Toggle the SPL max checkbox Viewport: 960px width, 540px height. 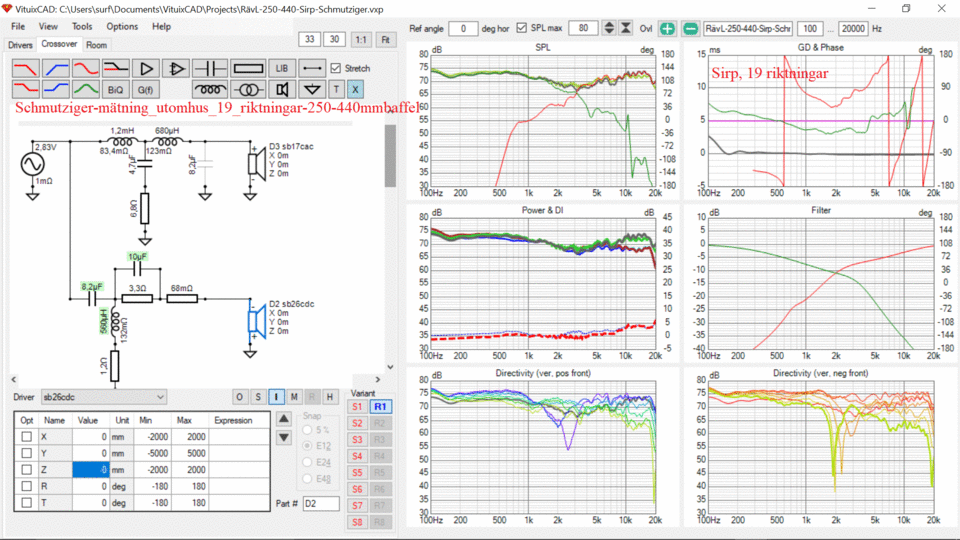(522, 28)
